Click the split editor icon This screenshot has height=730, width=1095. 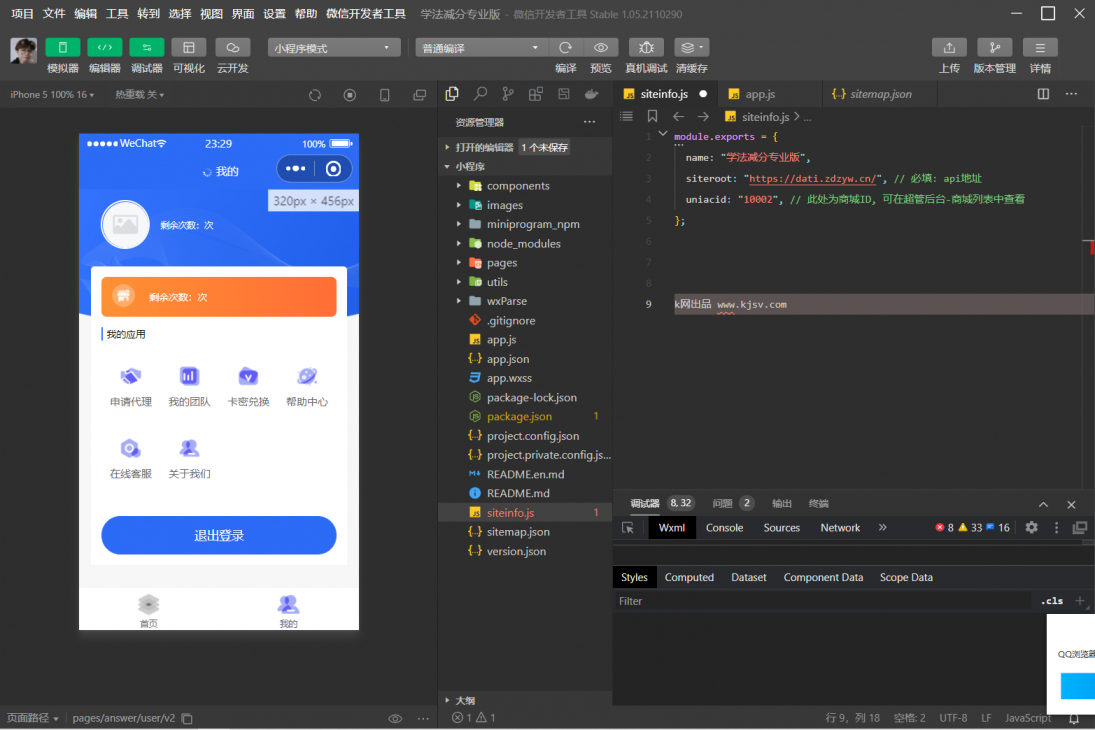[1043, 94]
